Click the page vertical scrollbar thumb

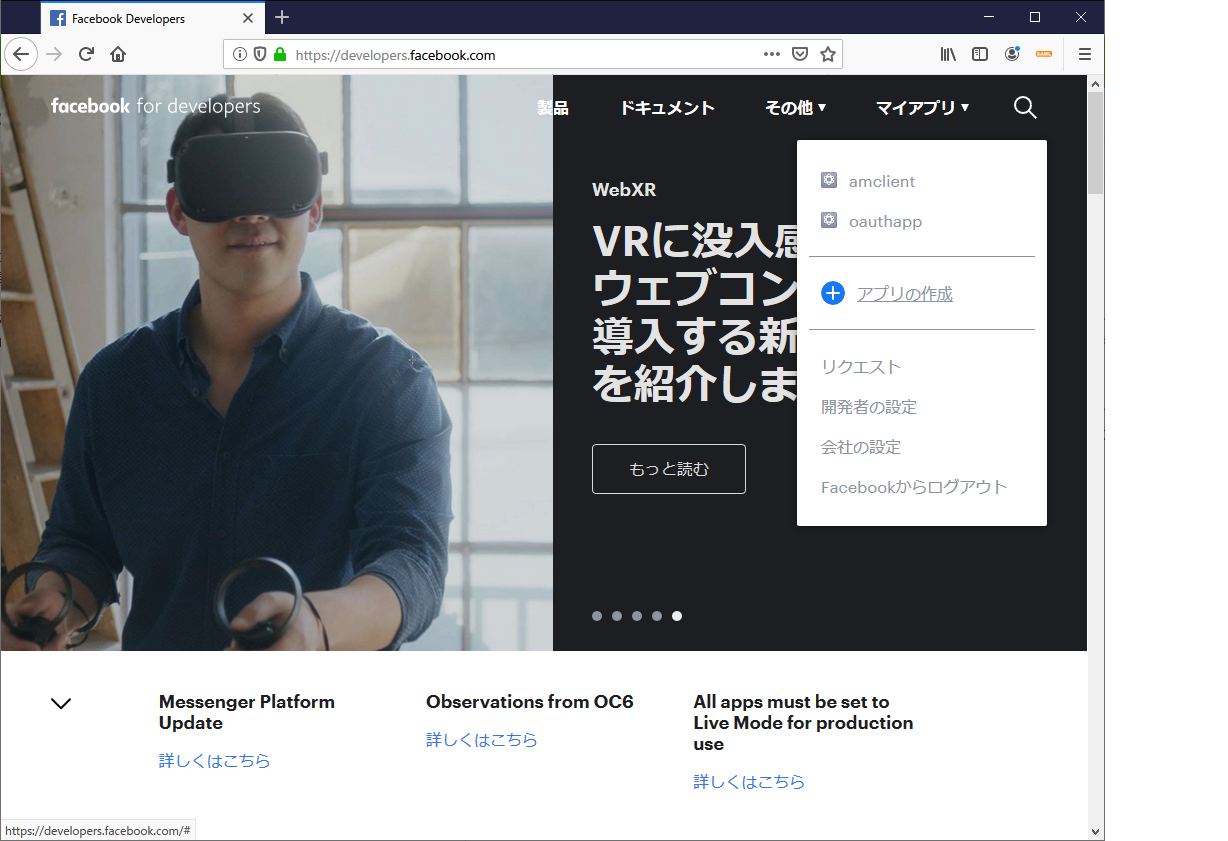(x=1096, y=143)
